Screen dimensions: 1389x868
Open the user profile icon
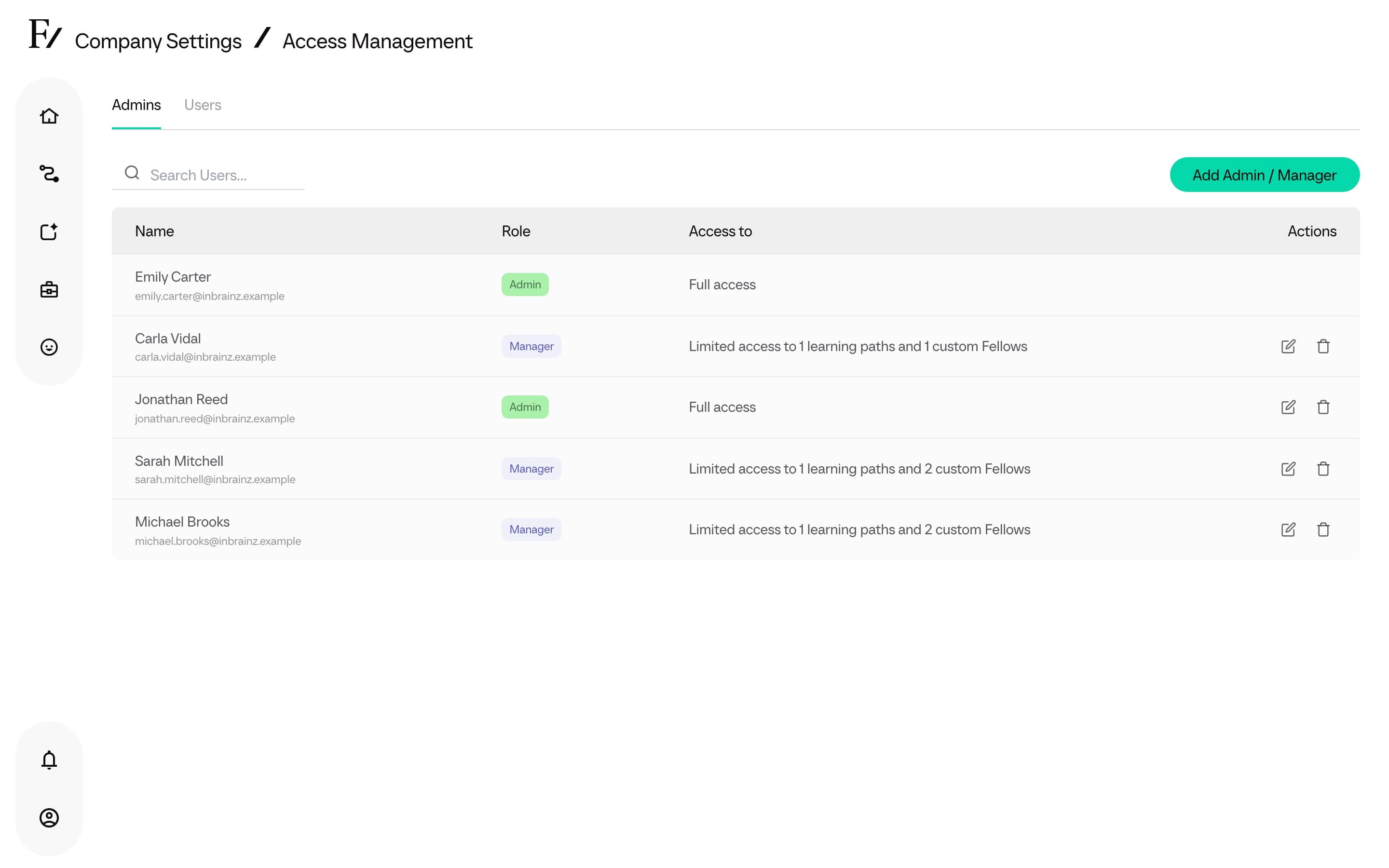pyautogui.click(x=49, y=817)
